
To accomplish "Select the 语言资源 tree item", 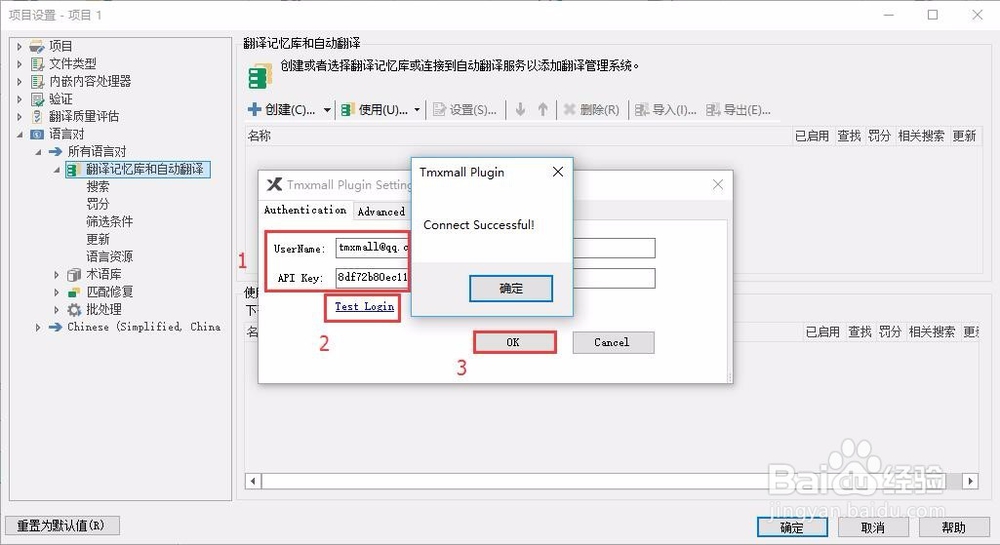I will coord(110,257).
